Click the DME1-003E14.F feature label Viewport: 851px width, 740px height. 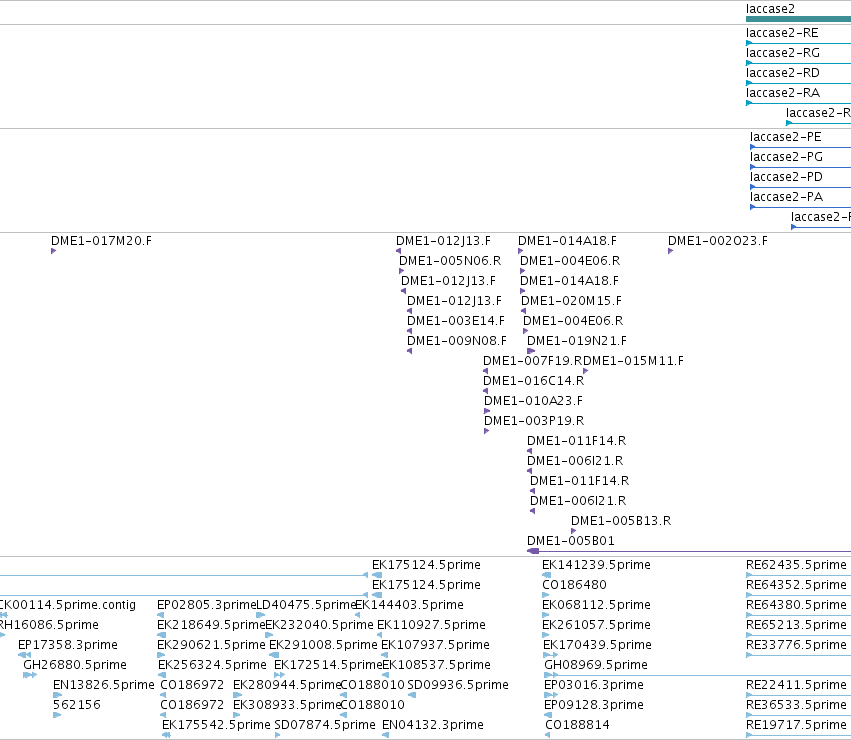click(x=456, y=321)
